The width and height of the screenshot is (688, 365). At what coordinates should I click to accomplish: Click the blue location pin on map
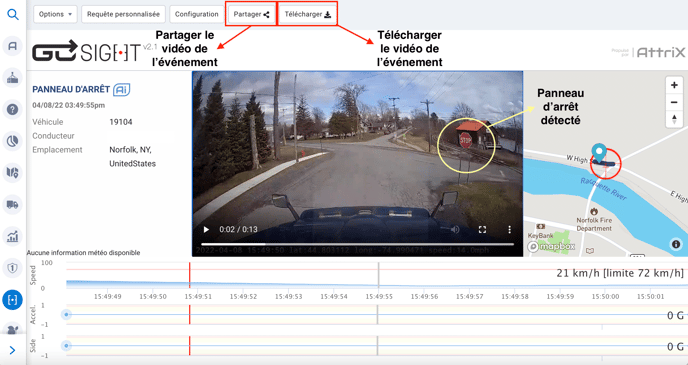tap(598, 153)
